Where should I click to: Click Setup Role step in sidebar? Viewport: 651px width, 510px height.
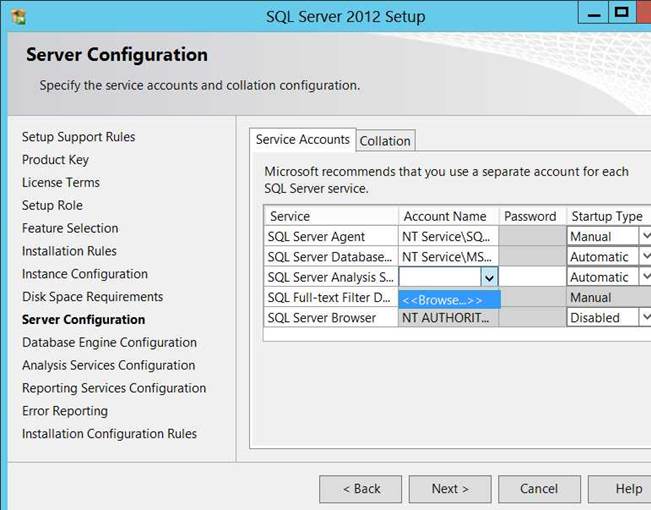(x=52, y=205)
